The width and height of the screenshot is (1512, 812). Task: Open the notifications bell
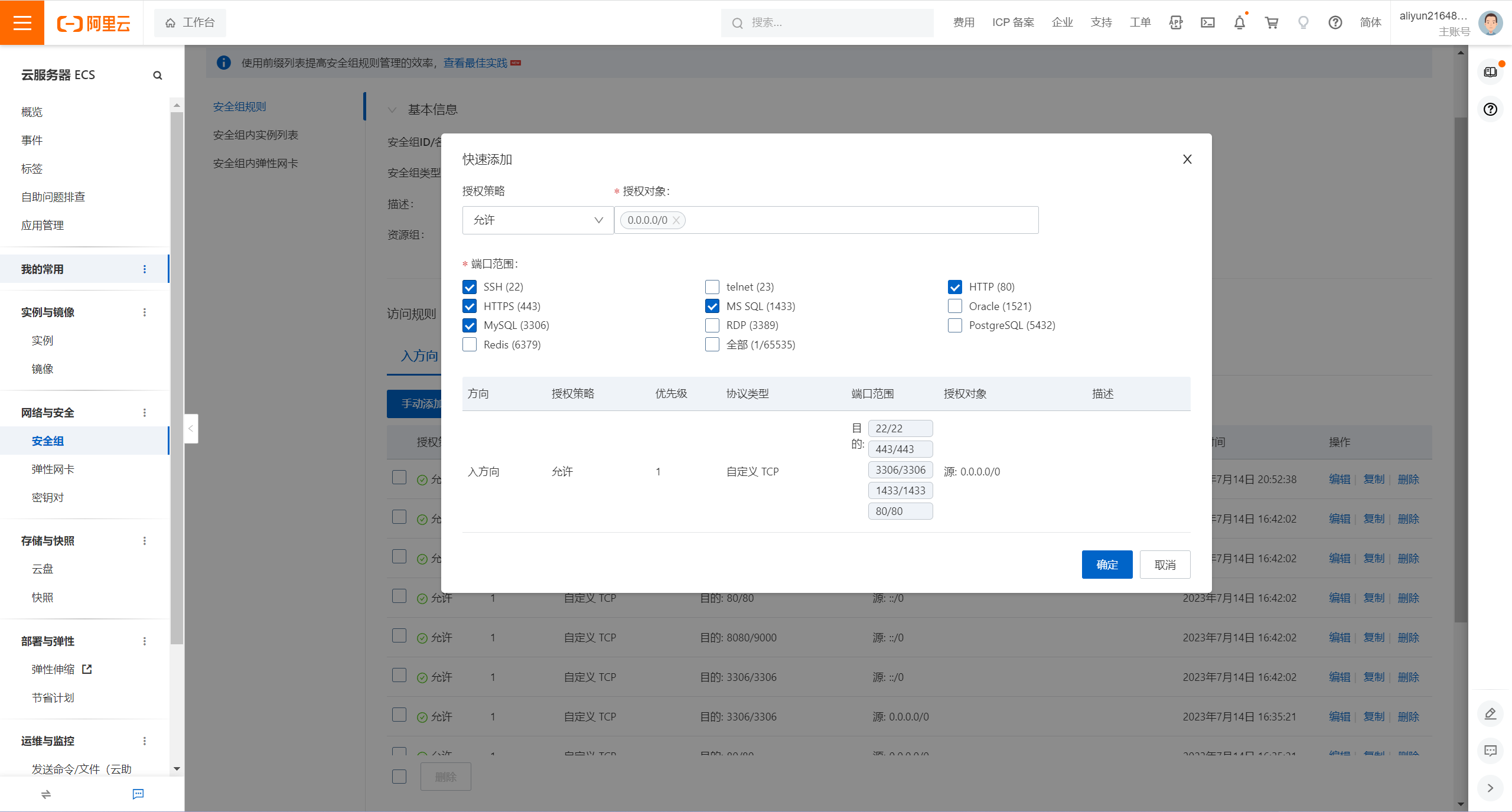click(1239, 22)
